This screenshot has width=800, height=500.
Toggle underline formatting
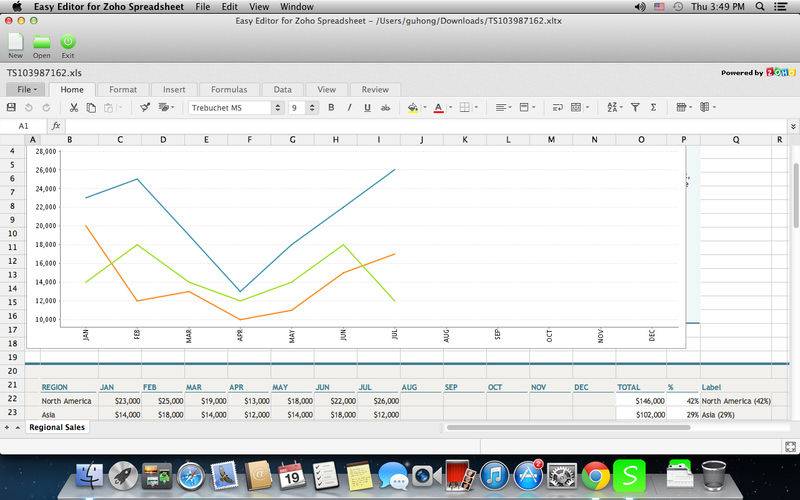pyautogui.click(x=367, y=107)
